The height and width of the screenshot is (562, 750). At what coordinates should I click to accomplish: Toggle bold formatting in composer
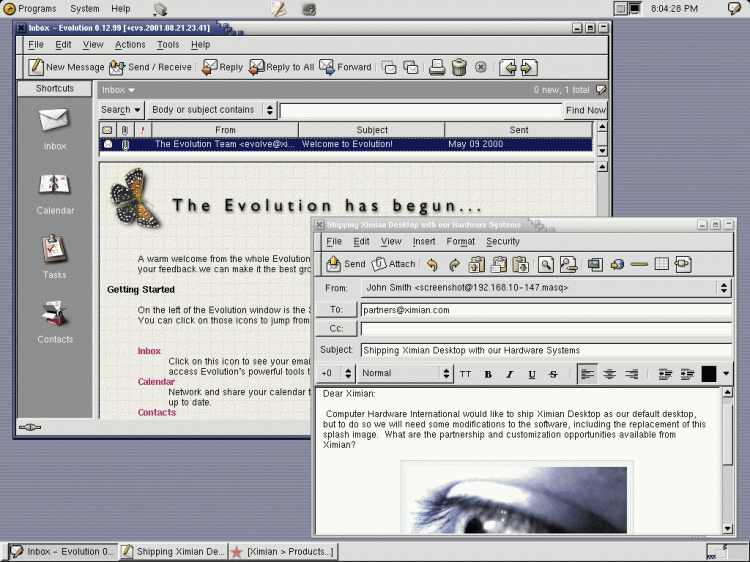(488, 374)
